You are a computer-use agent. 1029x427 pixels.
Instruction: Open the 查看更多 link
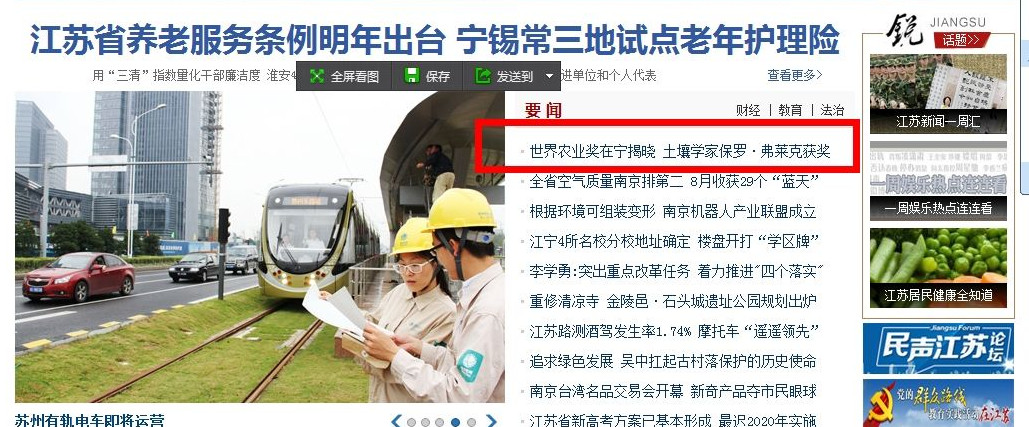794,75
